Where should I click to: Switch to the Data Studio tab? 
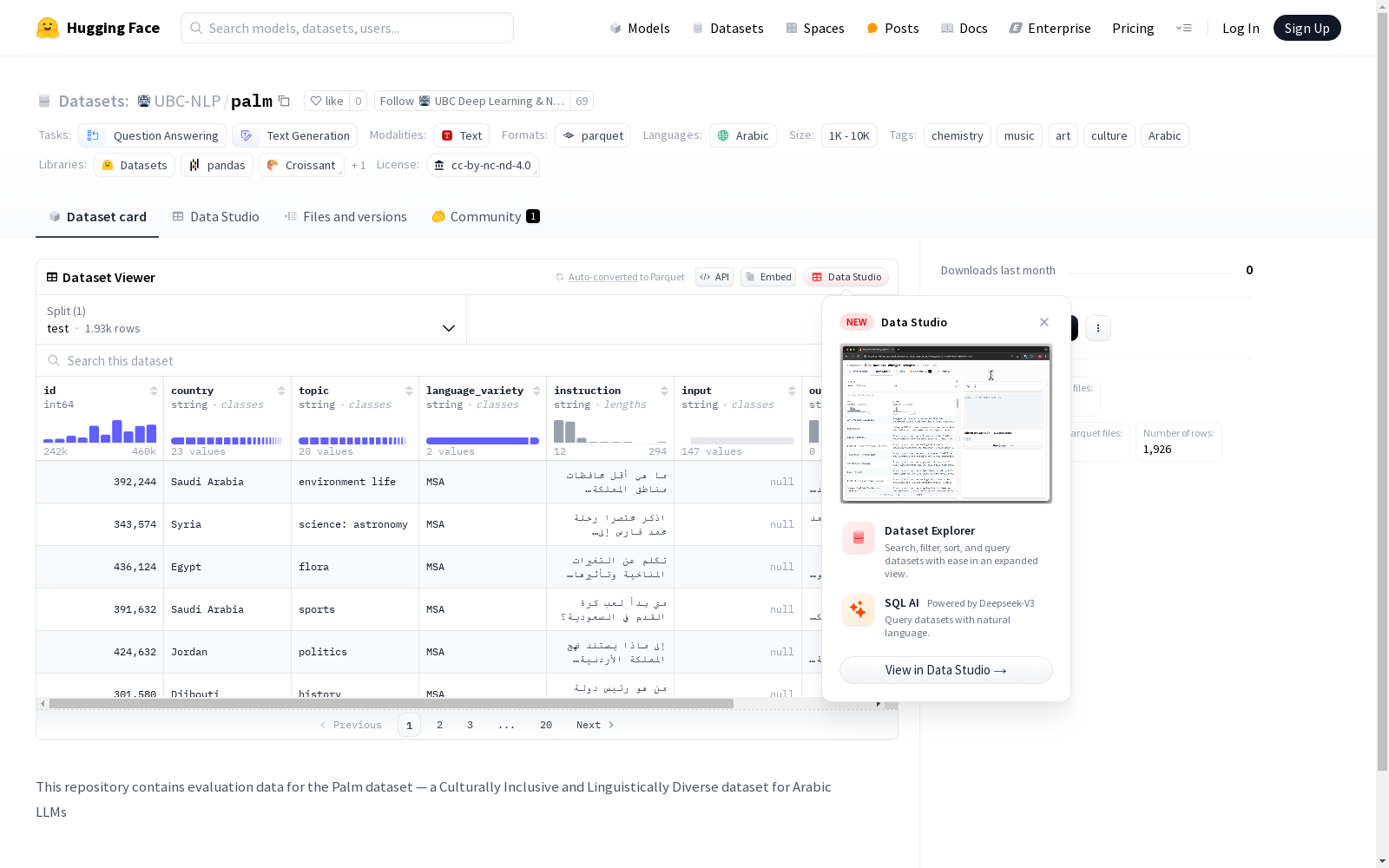(x=215, y=217)
